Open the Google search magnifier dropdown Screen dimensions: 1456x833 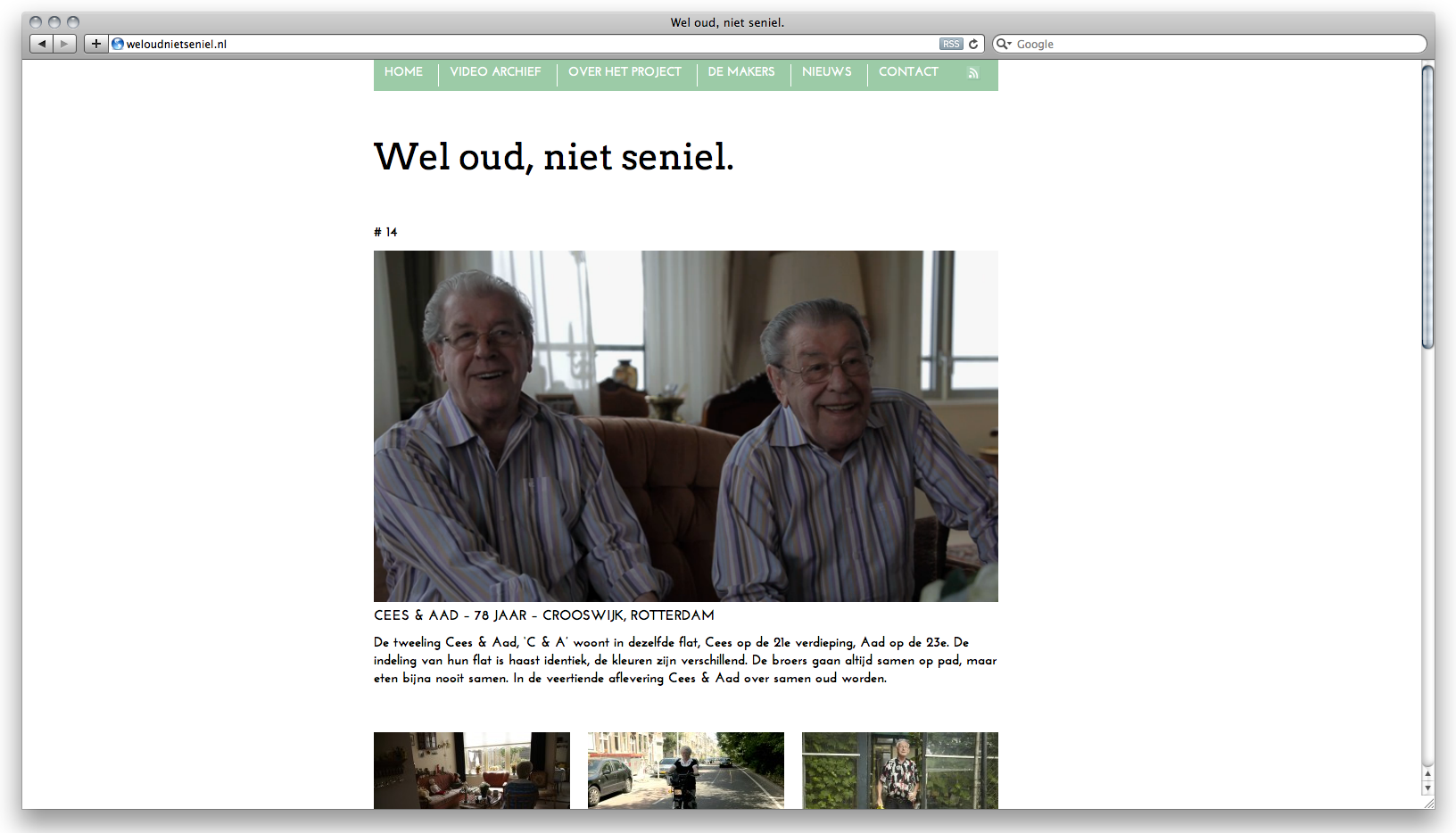pos(1004,44)
